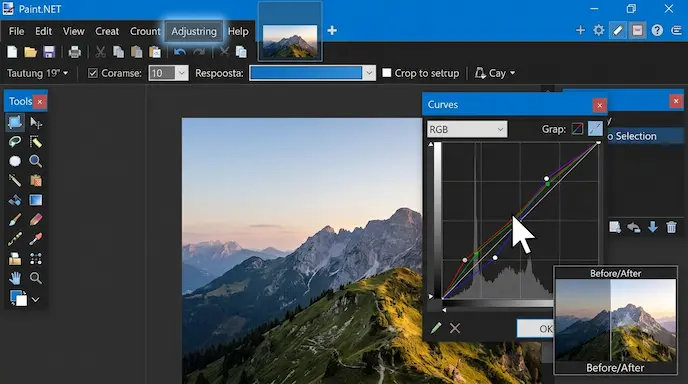688x384 pixels.
Task: Select the Ellipse Select tool
Action: coord(15,161)
